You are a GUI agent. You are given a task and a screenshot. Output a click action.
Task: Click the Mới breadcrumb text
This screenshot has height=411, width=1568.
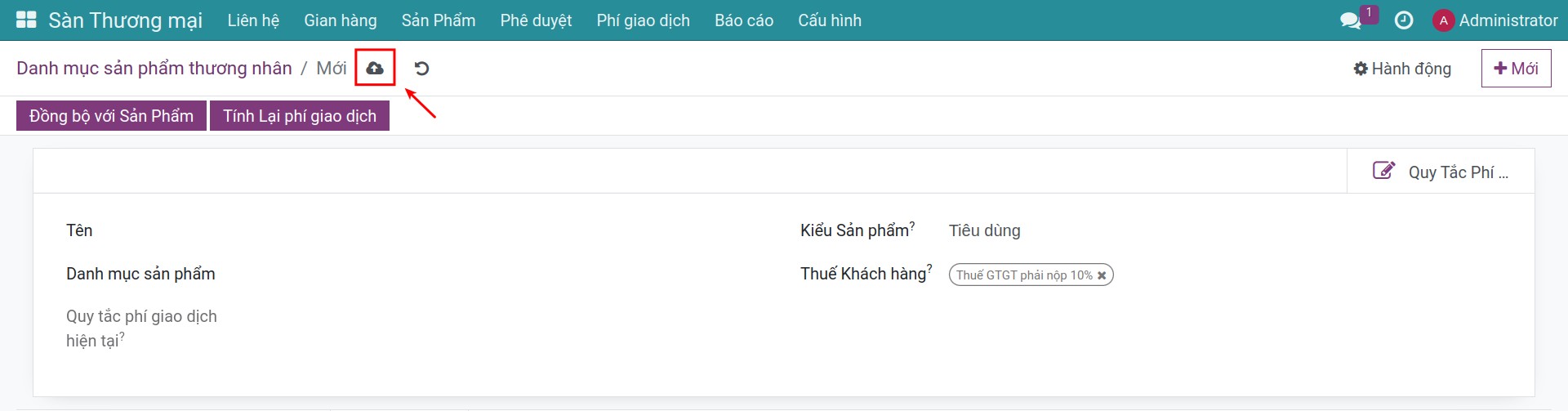[x=332, y=68]
